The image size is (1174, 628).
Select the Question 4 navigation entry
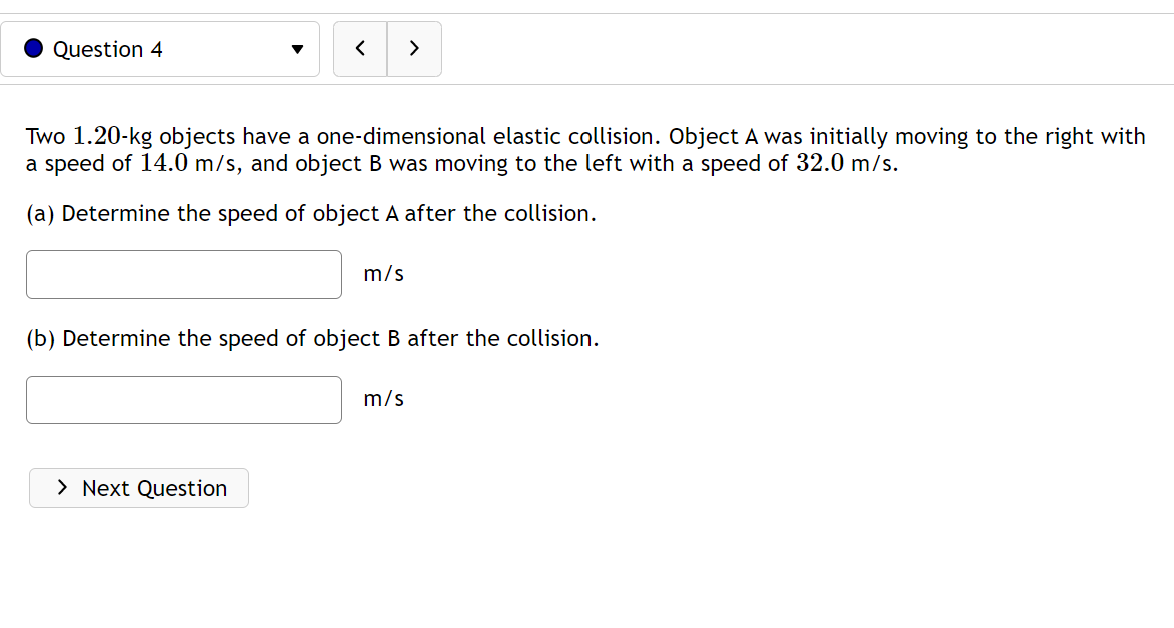point(160,48)
